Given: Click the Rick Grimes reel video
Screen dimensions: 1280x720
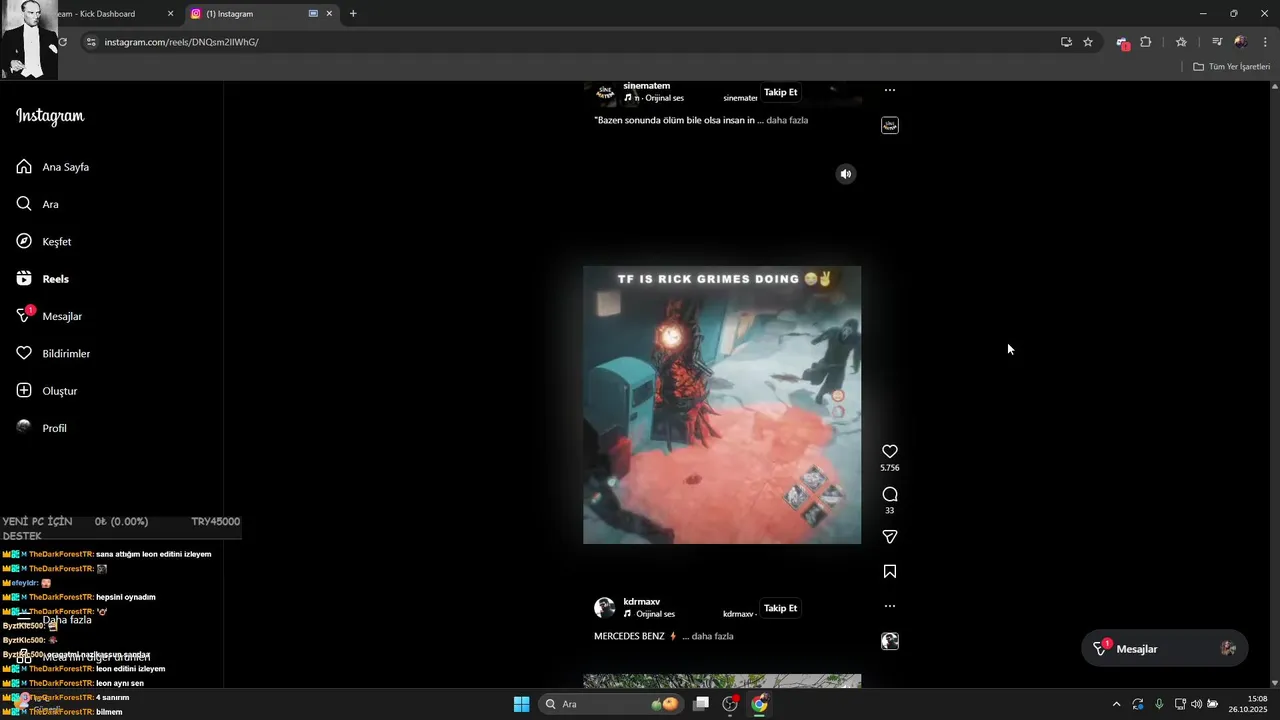Looking at the screenshot, I should pos(722,405).
